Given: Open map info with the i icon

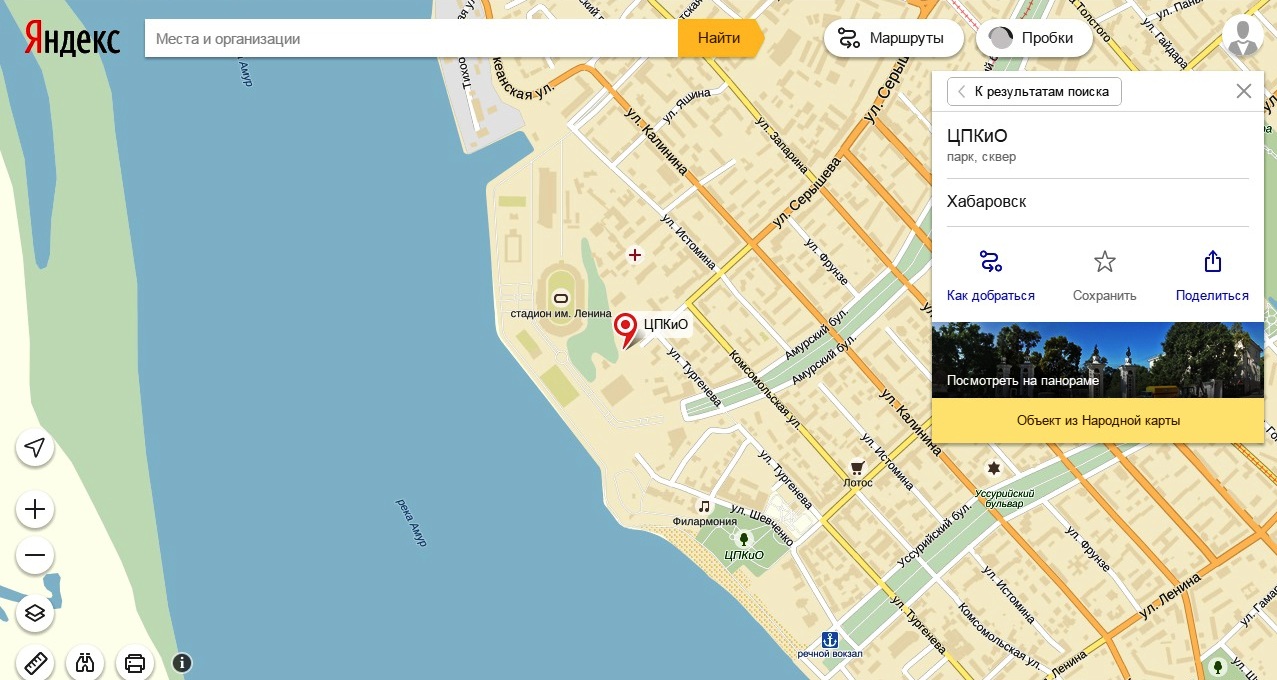Looking at the screenshot, I should (182, 662).
